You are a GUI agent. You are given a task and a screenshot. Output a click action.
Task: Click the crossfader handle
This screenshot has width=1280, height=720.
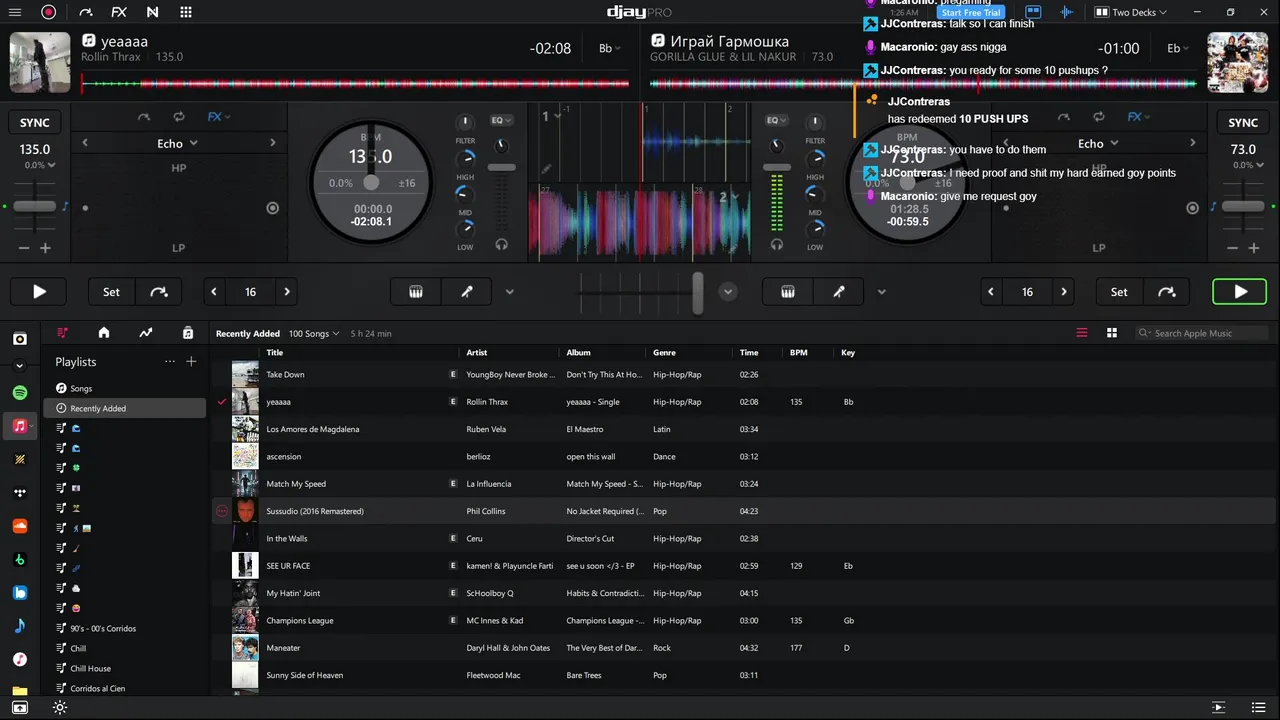pyautogui.click(x=697, y=292)
